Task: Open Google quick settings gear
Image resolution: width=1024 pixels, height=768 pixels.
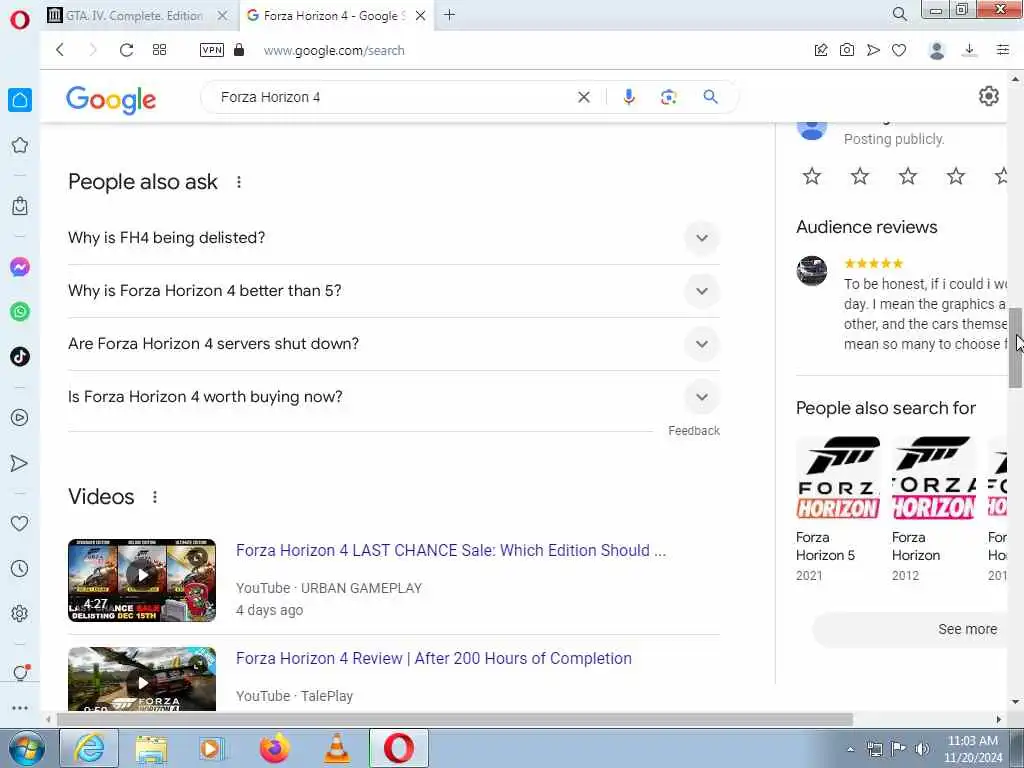Action: (x=989, y=96)
